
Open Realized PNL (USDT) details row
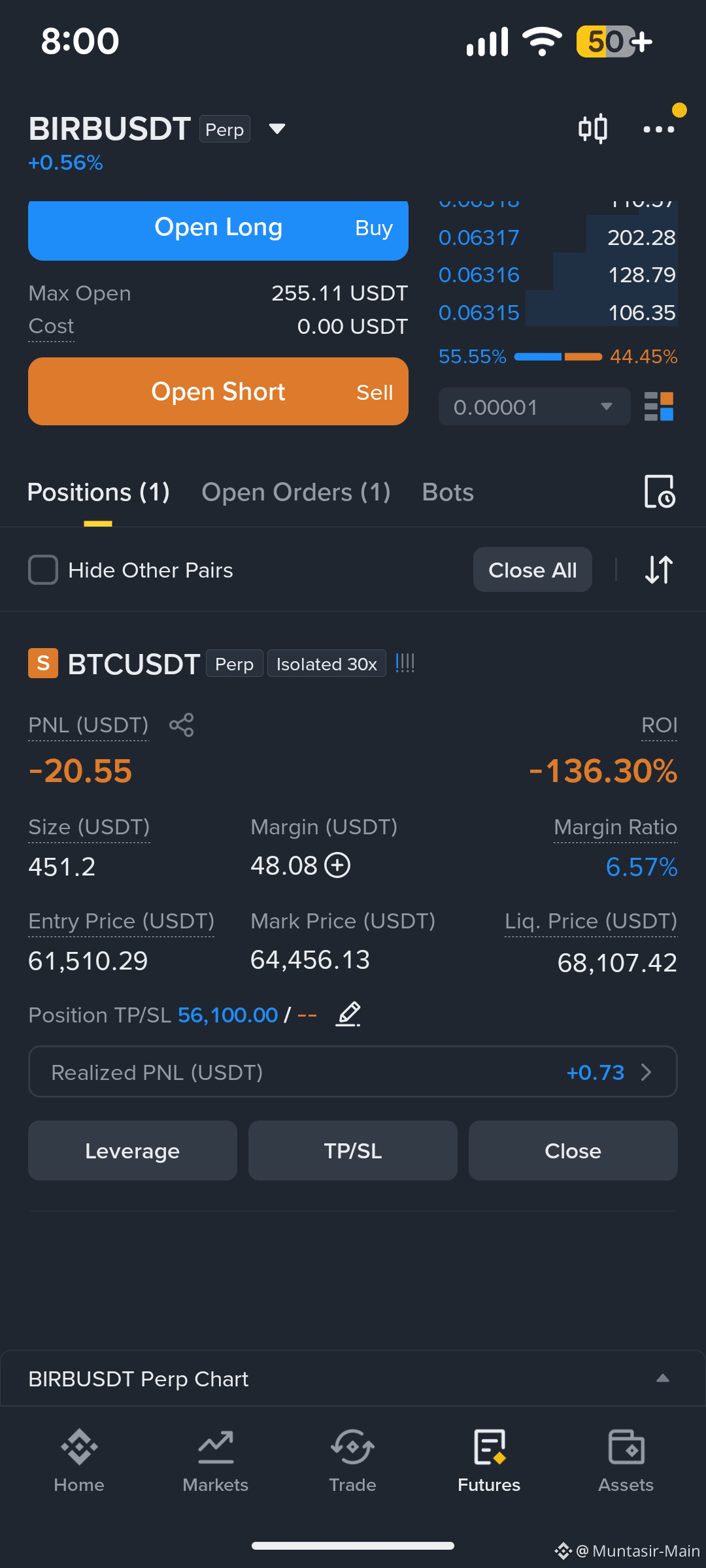click(x=353, y=1071)
